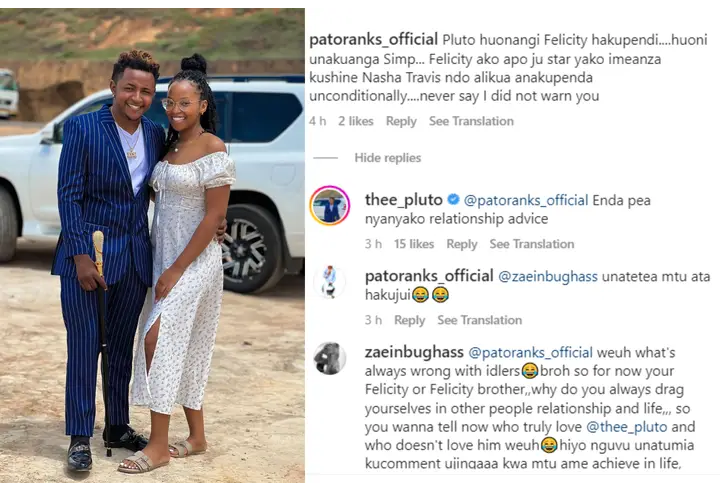Click the avatar beside the 'unatetea mtu' reply
This screenshot has height=483, width=720.
coord(329,282)
